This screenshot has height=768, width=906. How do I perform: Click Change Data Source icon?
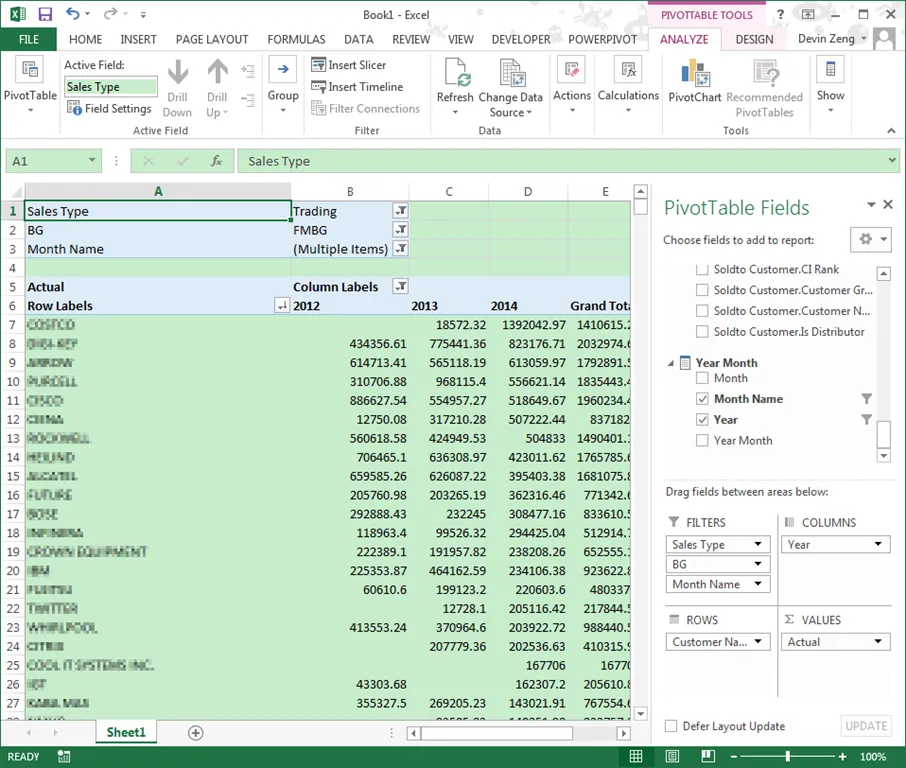(x=511, y=72)
